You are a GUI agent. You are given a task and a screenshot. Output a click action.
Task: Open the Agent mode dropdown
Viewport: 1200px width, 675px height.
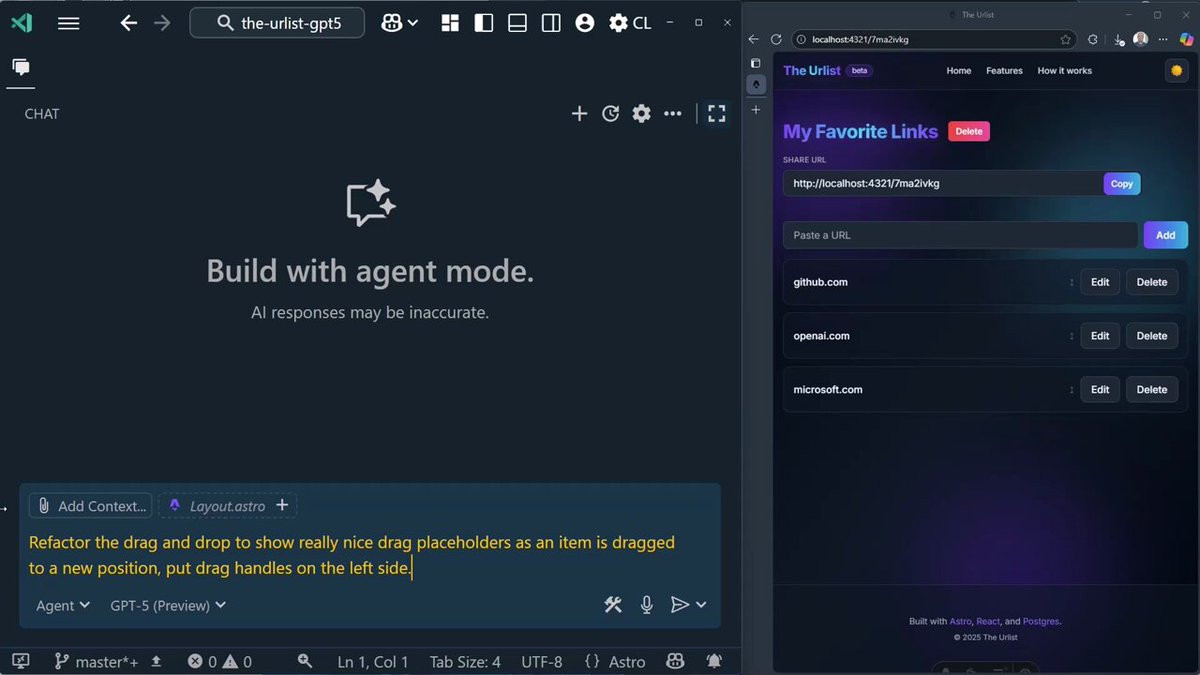63,605
